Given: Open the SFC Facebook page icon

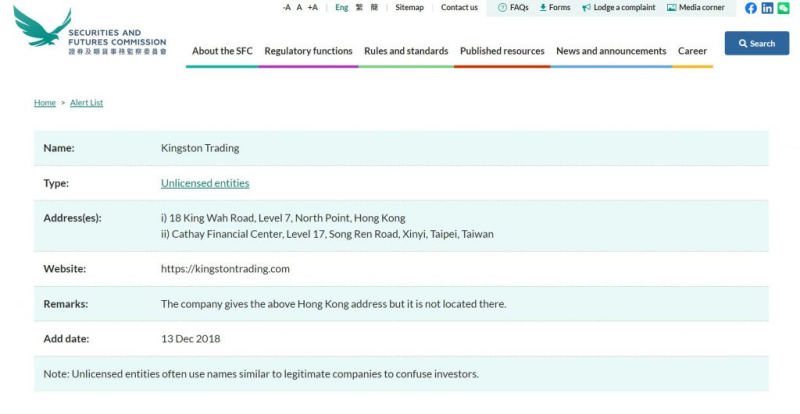Looking at the screenshot, I should (x=751, y=8).
